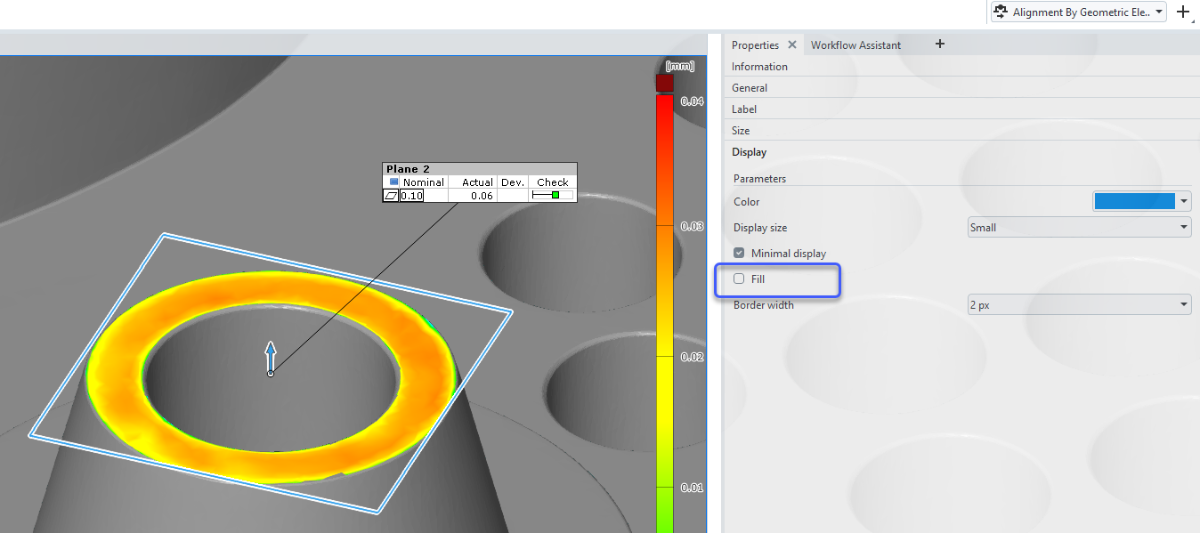The width and height of the screenshot is (1200, 533).
Task: Click the alignment icon in the top bar
Action: 1000,12
